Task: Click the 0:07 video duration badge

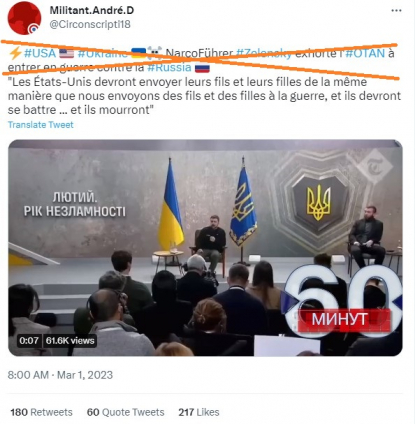Action: [29, 340]
